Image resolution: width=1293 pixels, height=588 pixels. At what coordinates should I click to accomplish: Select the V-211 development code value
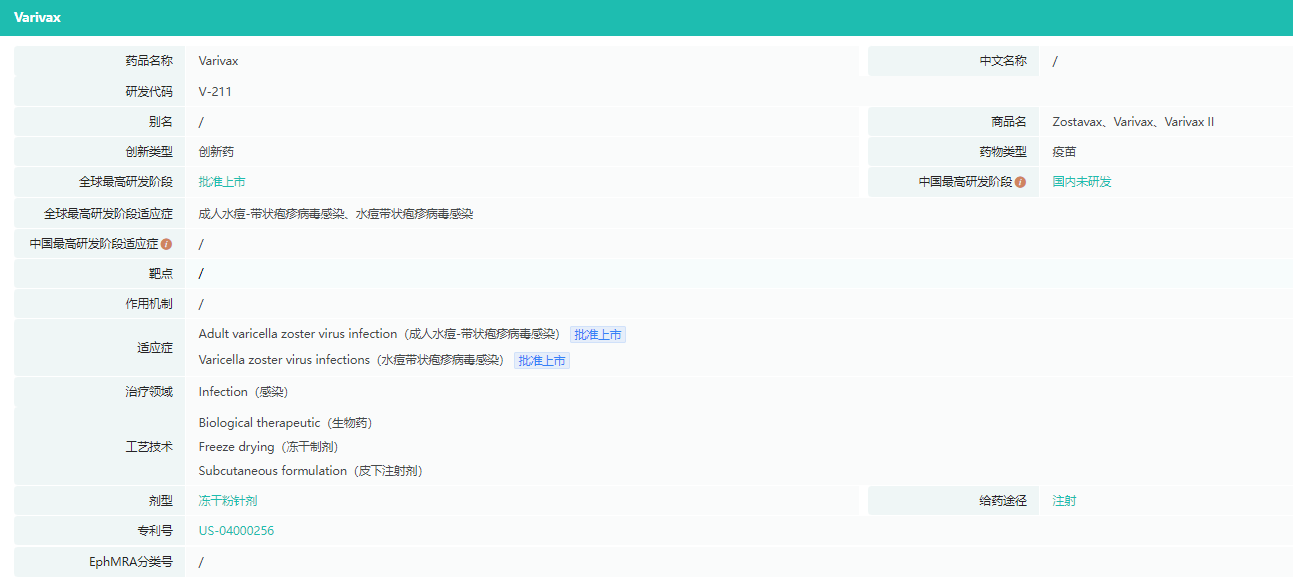click(x=215, y=92)
